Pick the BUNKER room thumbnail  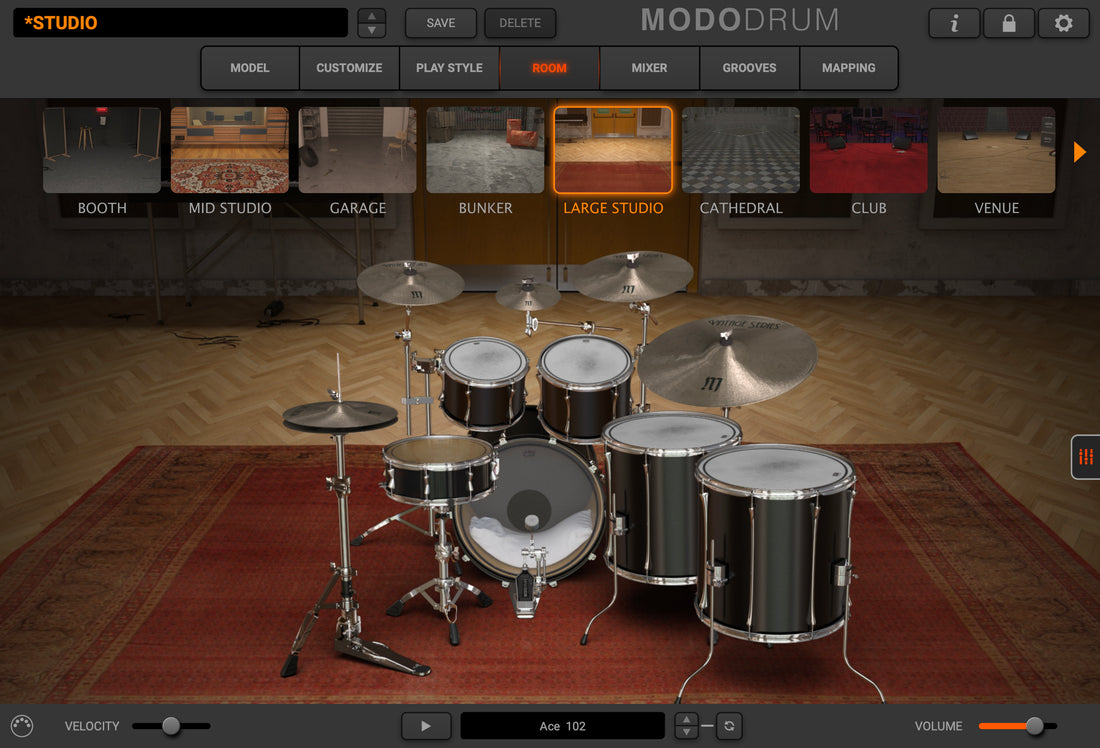tap(485, 150)
